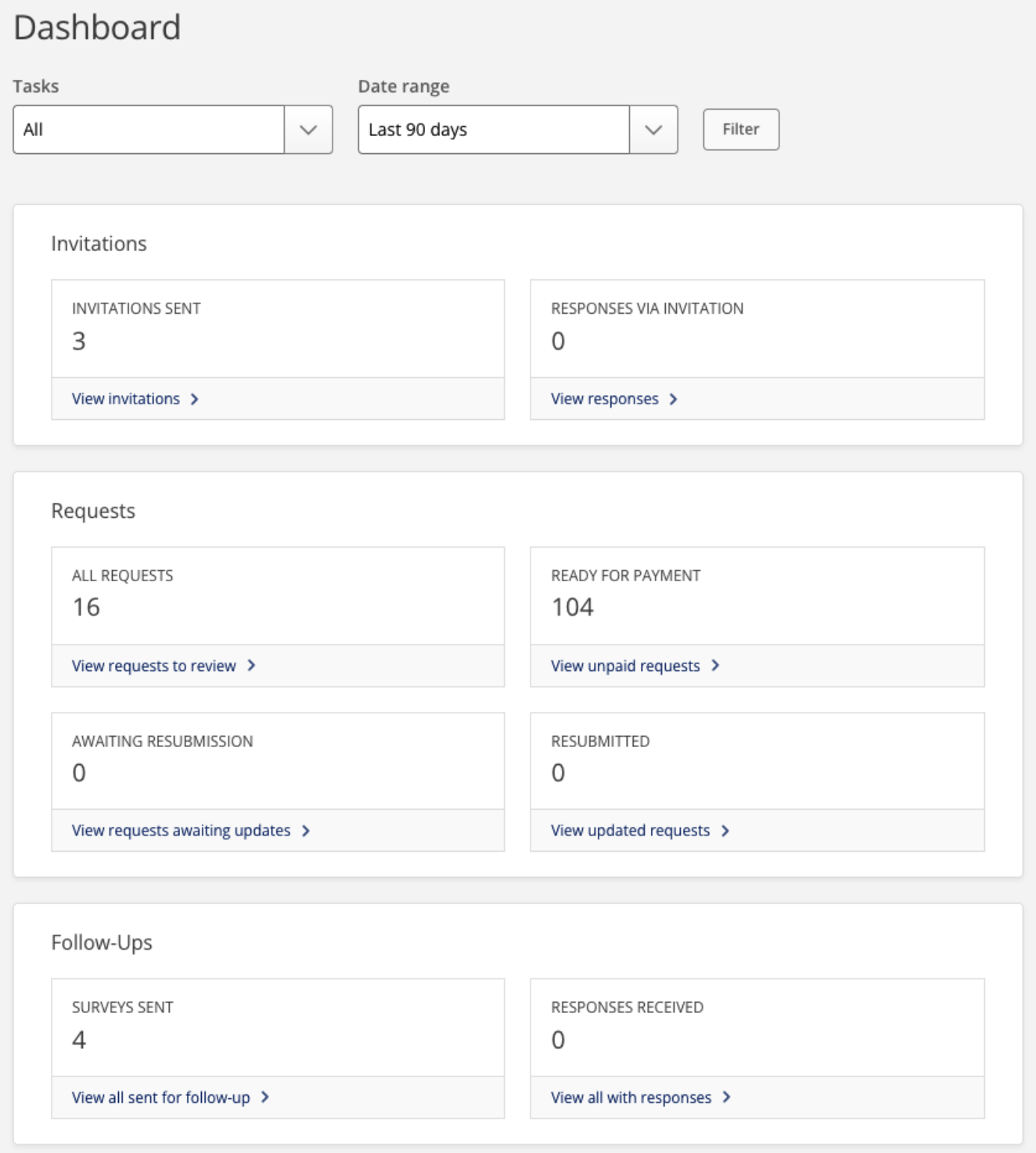Open the Tasks combo box showing All
This screenshot has width=1036, height=1153.
pos(173,130)
